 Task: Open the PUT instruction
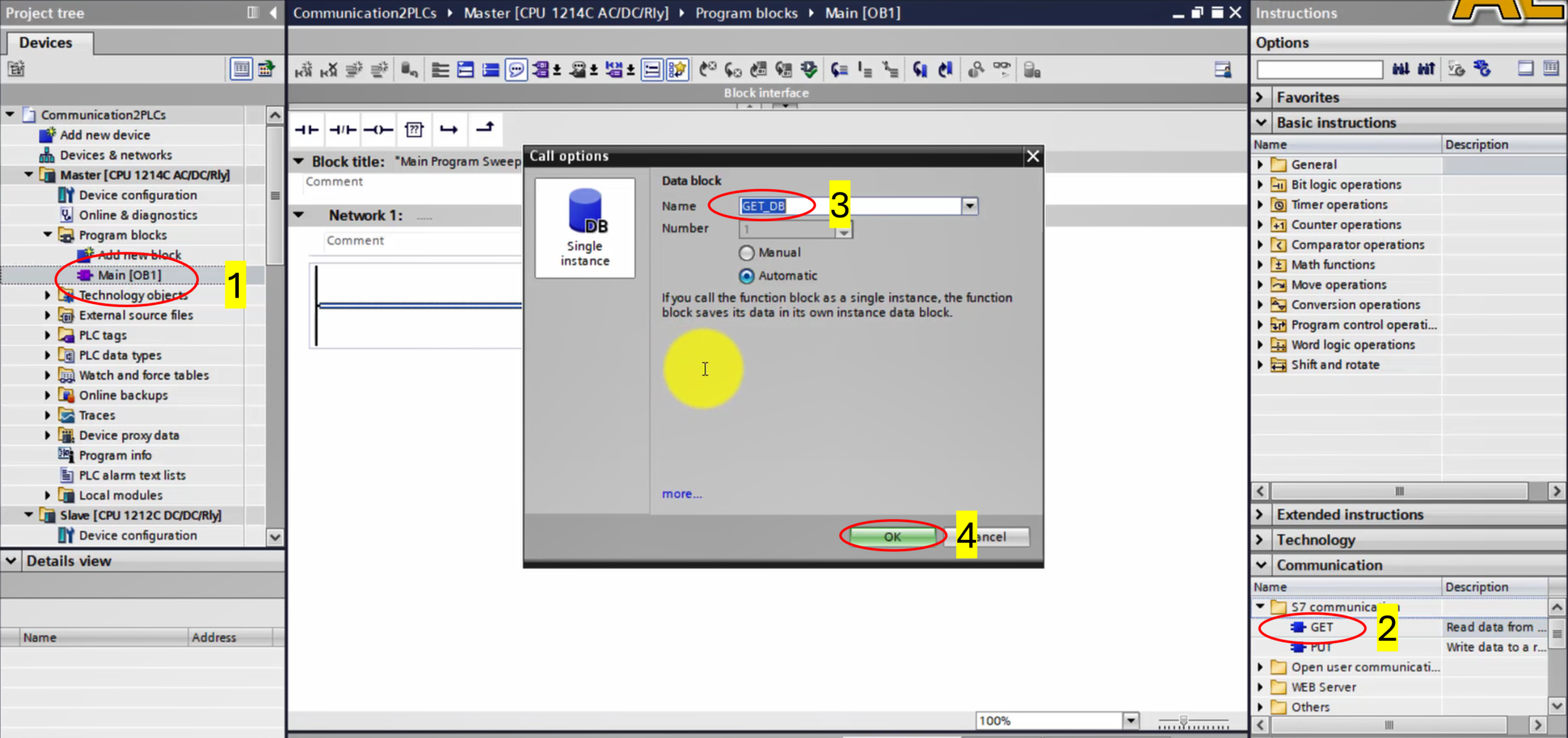tap(1319, 647)
